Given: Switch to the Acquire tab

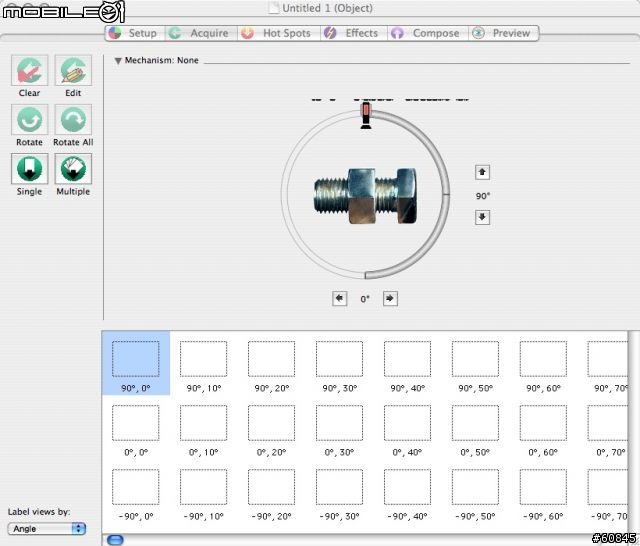Looking at the screenshot, I should (x=201, y=33).
